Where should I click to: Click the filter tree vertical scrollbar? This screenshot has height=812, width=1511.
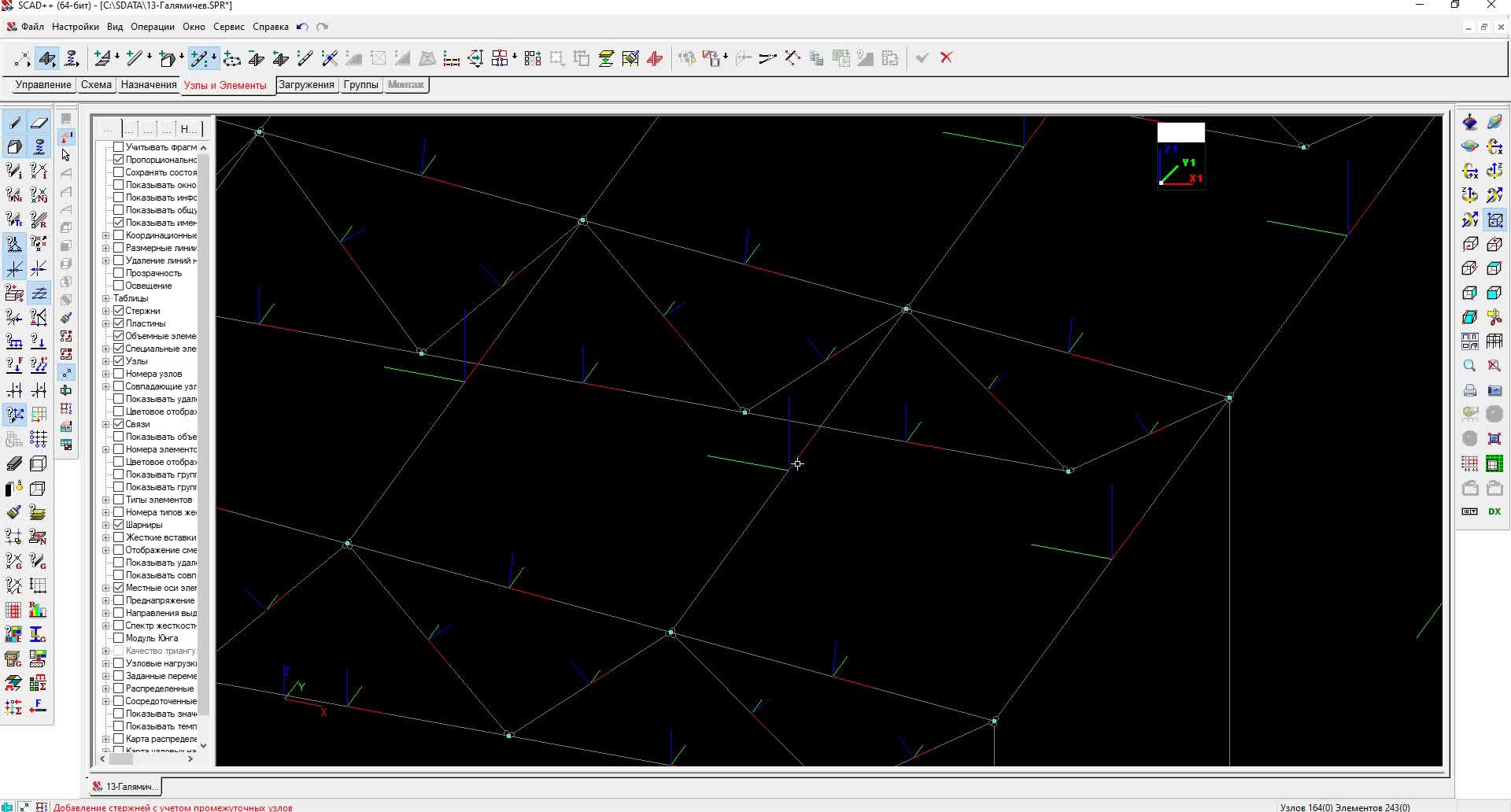tap(203, 433)
